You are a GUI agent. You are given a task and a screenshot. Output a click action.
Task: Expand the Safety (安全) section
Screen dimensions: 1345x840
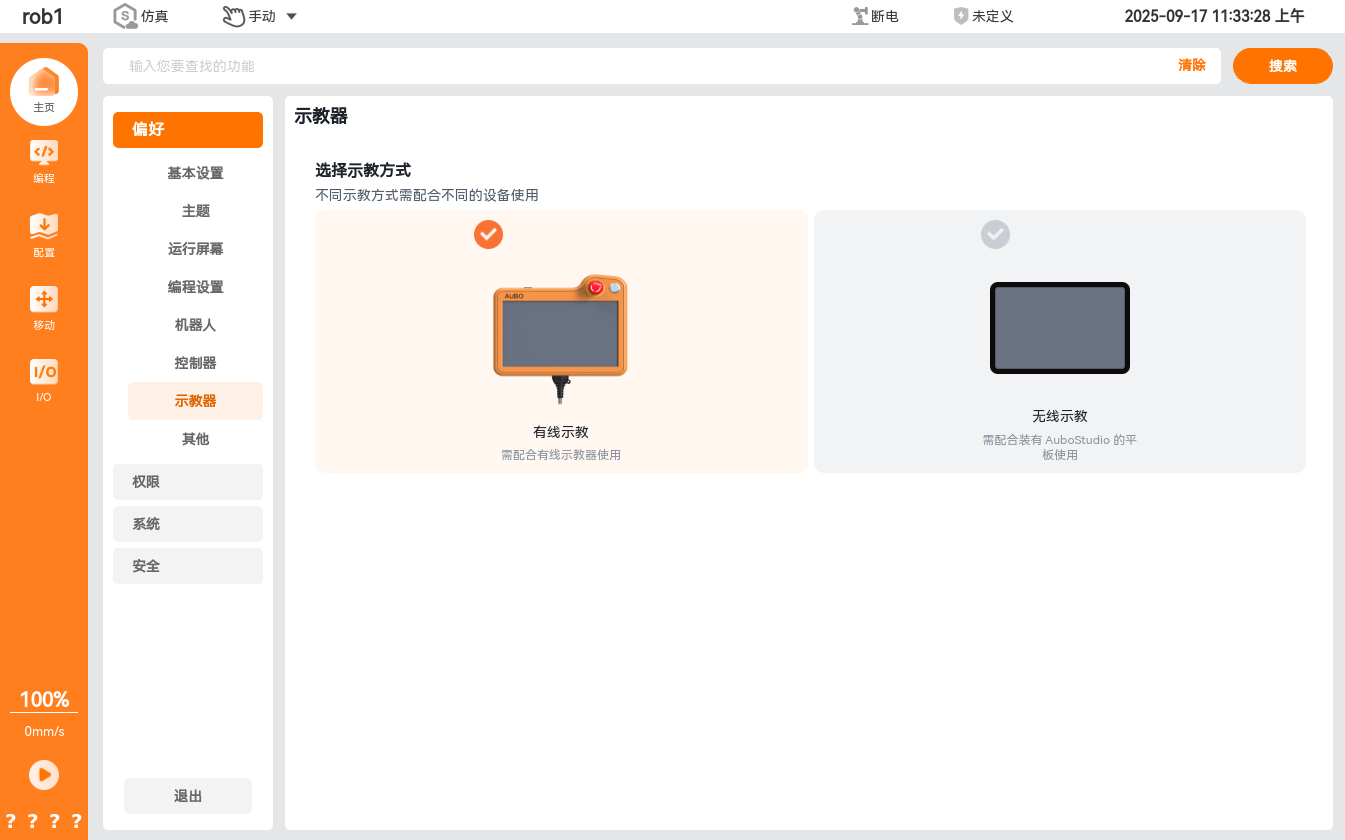(x=188, y=566)
